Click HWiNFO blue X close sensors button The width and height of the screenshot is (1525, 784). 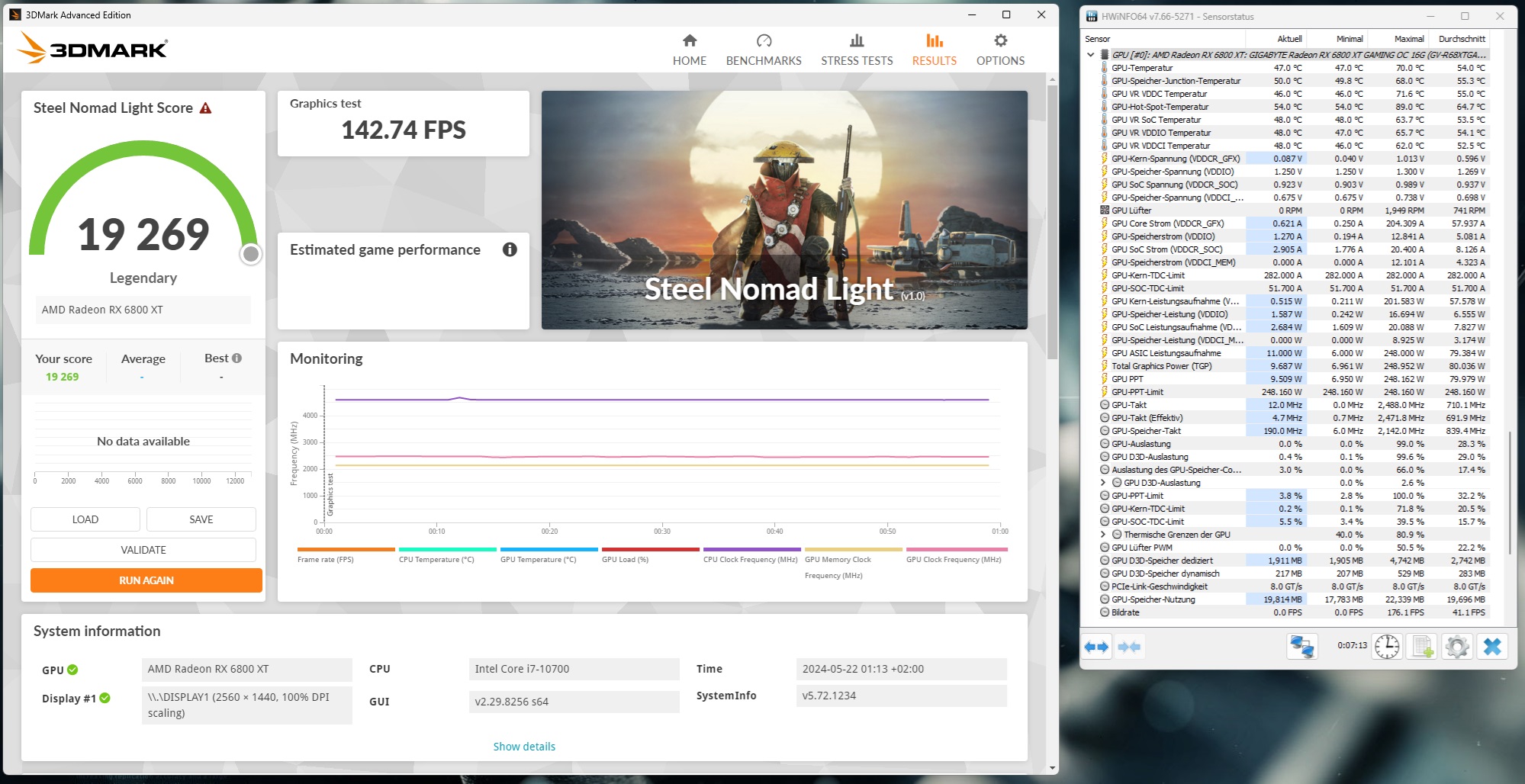(x=1492, y=647)
